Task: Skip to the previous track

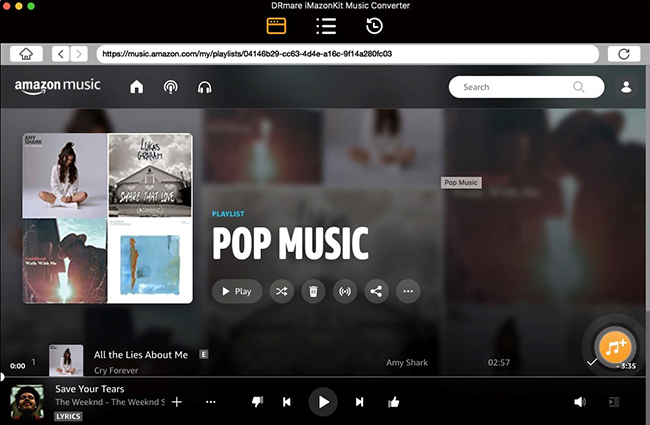Action: 286,402
